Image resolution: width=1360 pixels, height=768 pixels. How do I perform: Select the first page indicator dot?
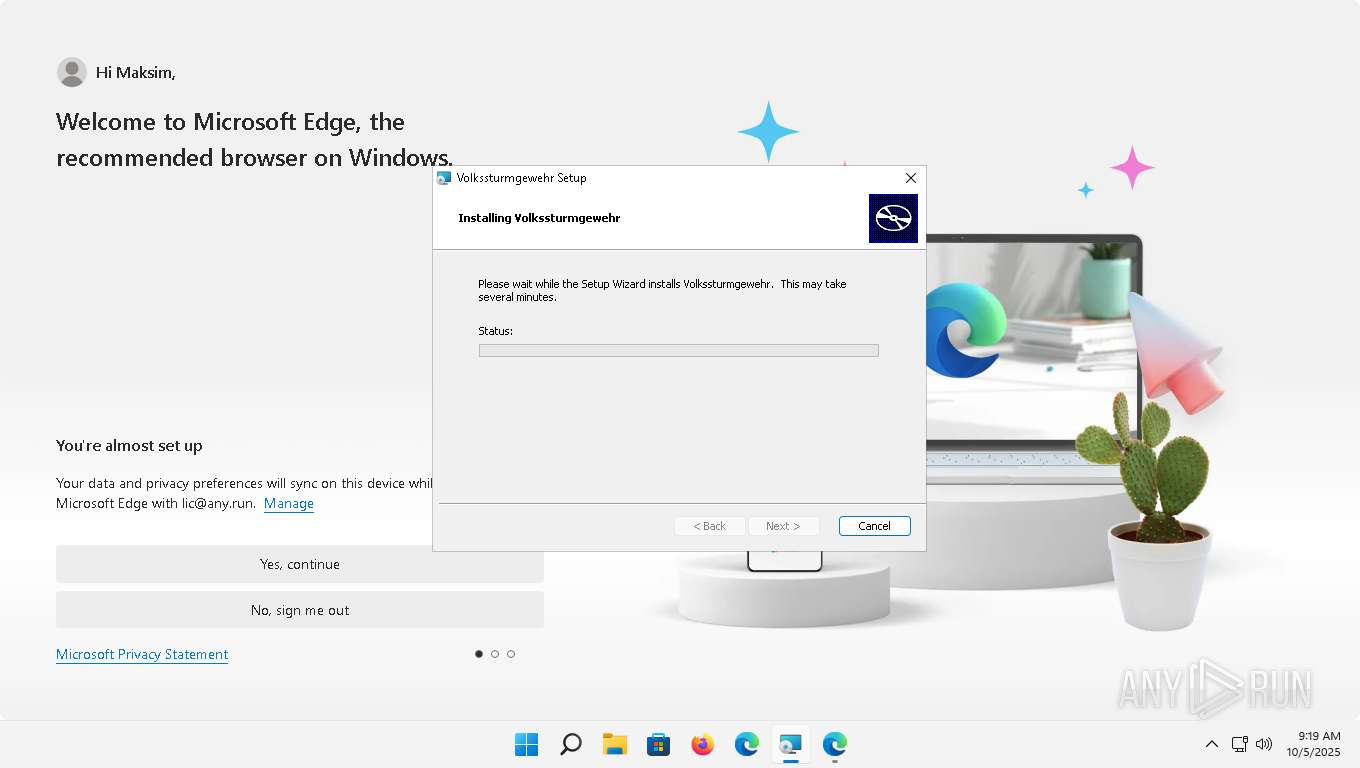479,654
